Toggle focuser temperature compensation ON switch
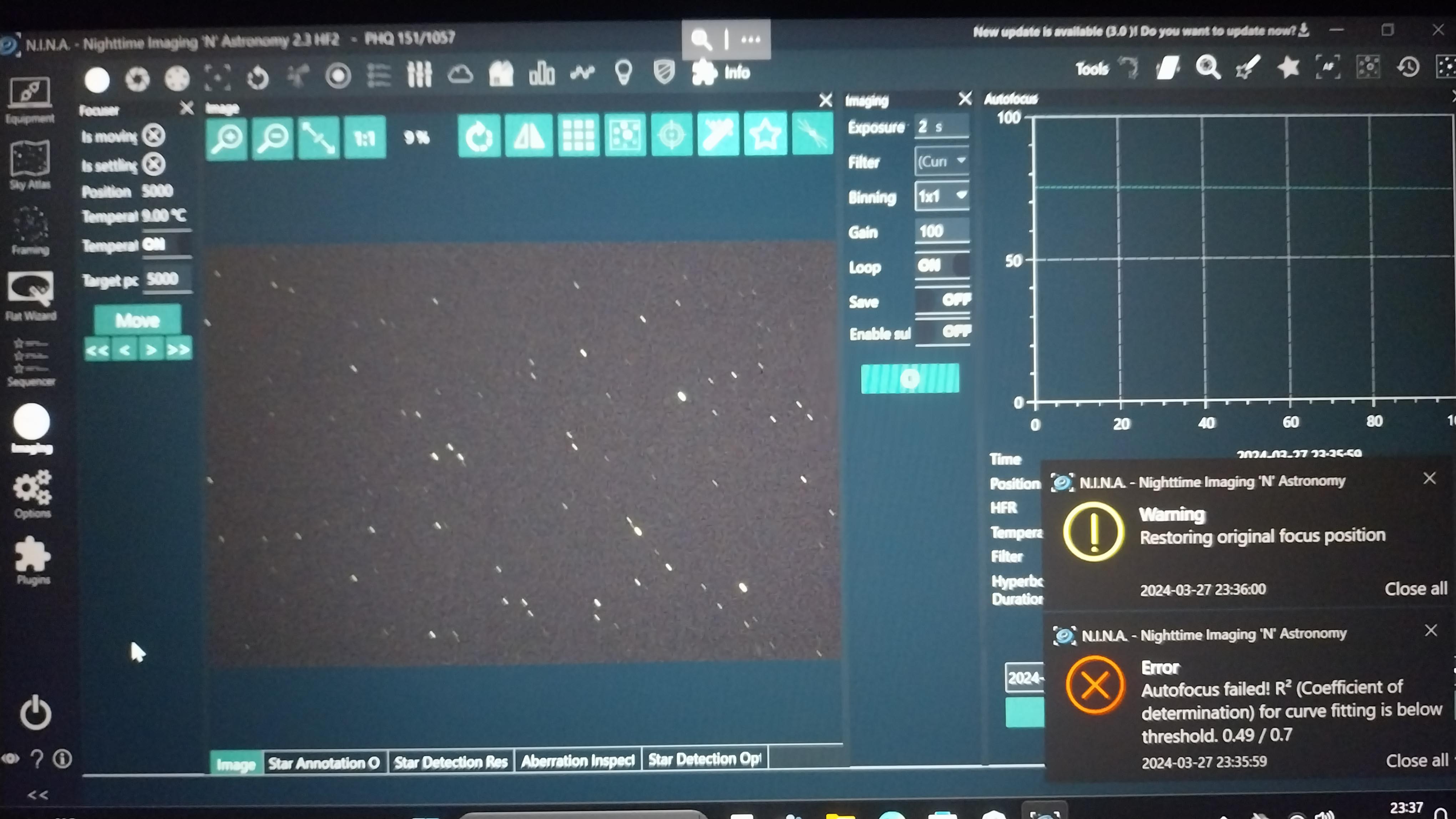 pyautogui.click(x=167, y=245)
